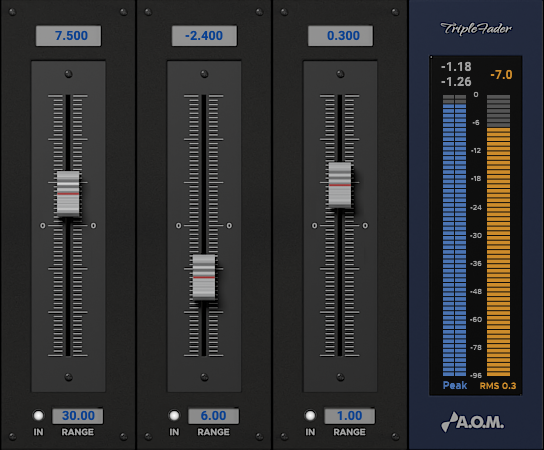544x450 pixels.
Task: Click the 7.500 gain value field
Action: (68, 36)
